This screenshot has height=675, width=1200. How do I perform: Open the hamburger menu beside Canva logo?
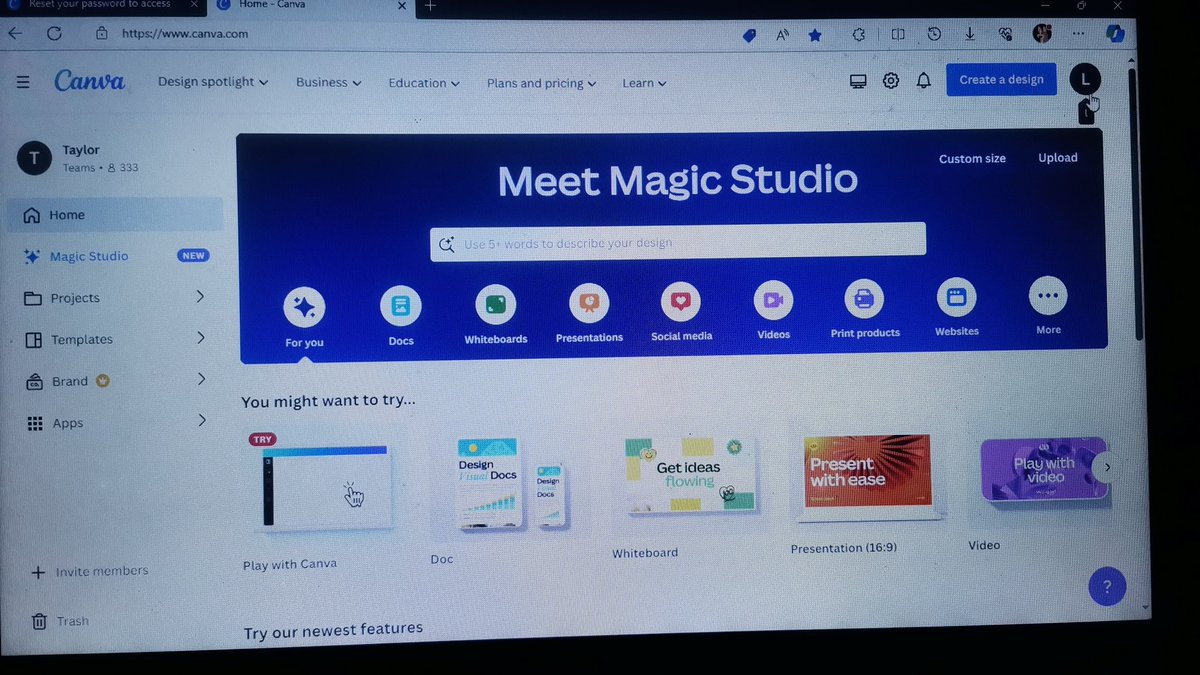[x=23, y=82]
